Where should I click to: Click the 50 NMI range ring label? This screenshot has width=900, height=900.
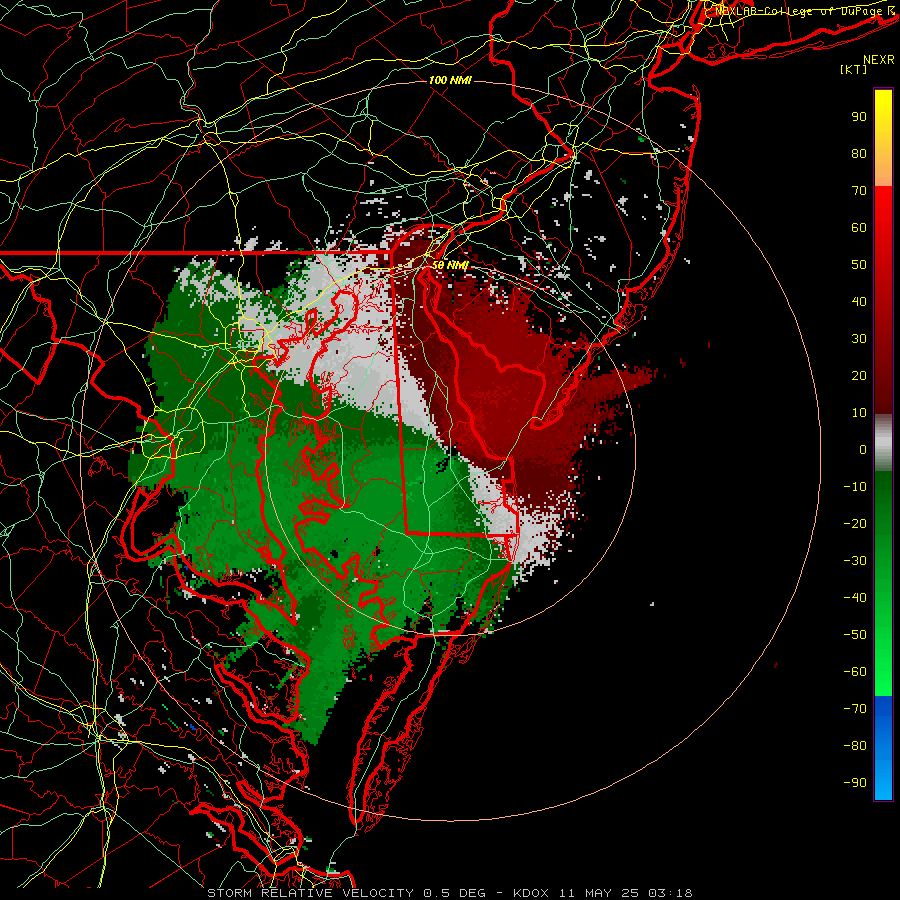click(450, 265)
